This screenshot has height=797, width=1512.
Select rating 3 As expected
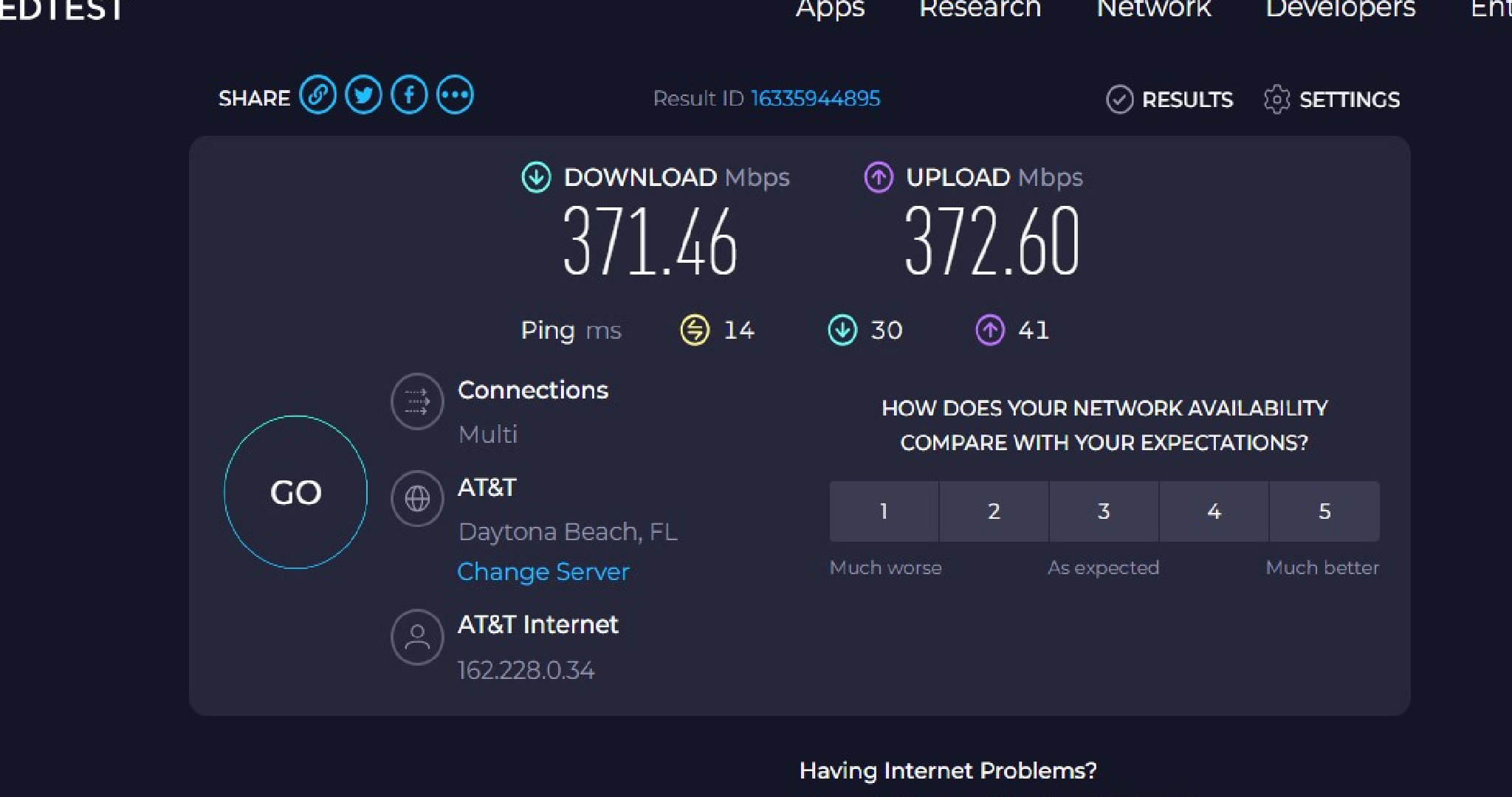tap(1104, 511)
